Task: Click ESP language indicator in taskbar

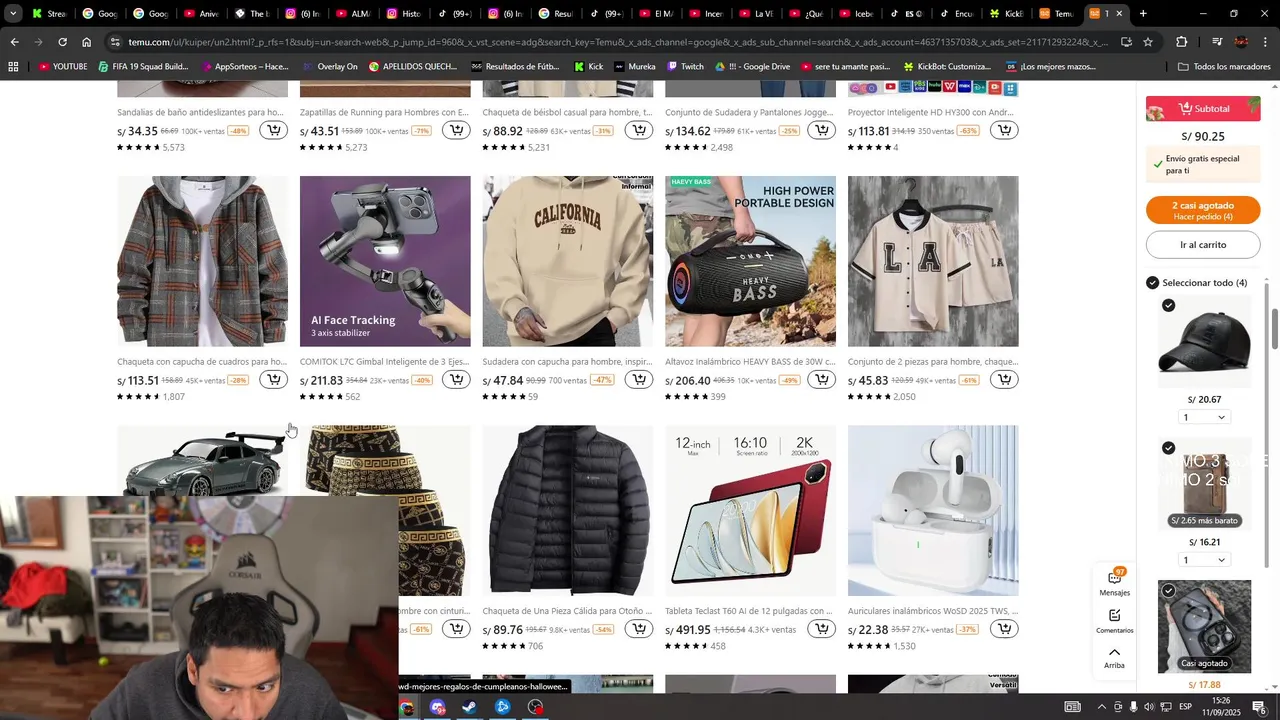Action: [x=1185, y=707]
